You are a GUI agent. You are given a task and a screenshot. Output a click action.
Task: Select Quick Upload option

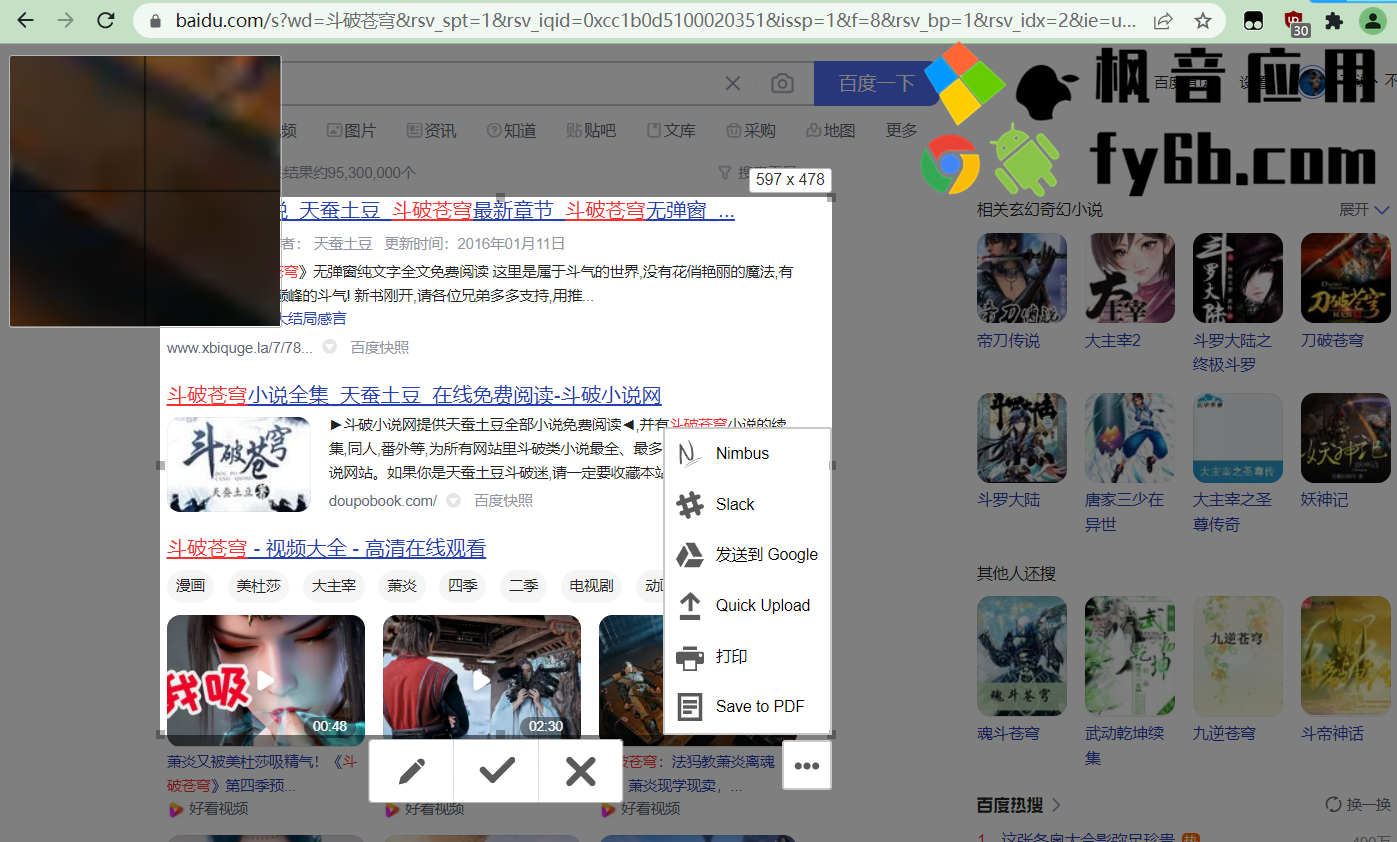point(748,606)
